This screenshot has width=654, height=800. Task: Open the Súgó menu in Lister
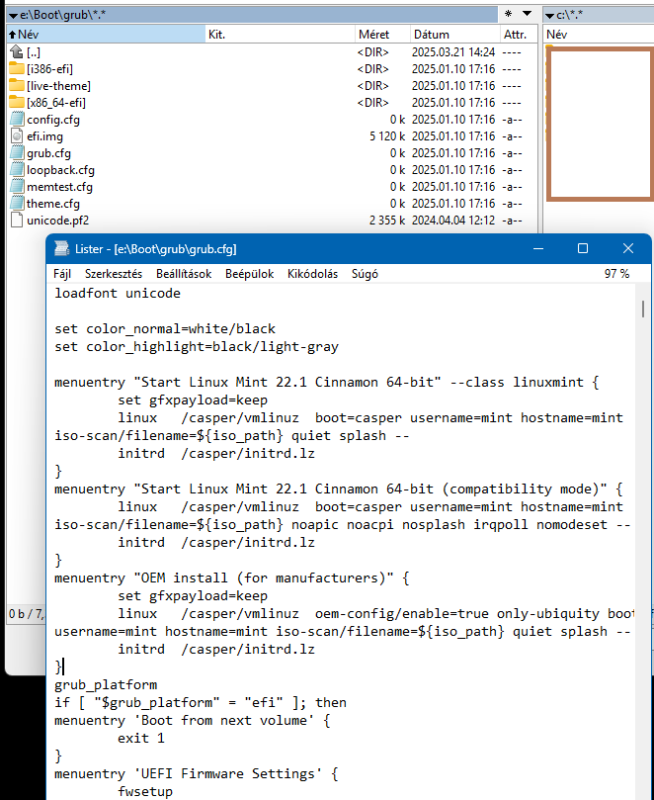[365, 274]
